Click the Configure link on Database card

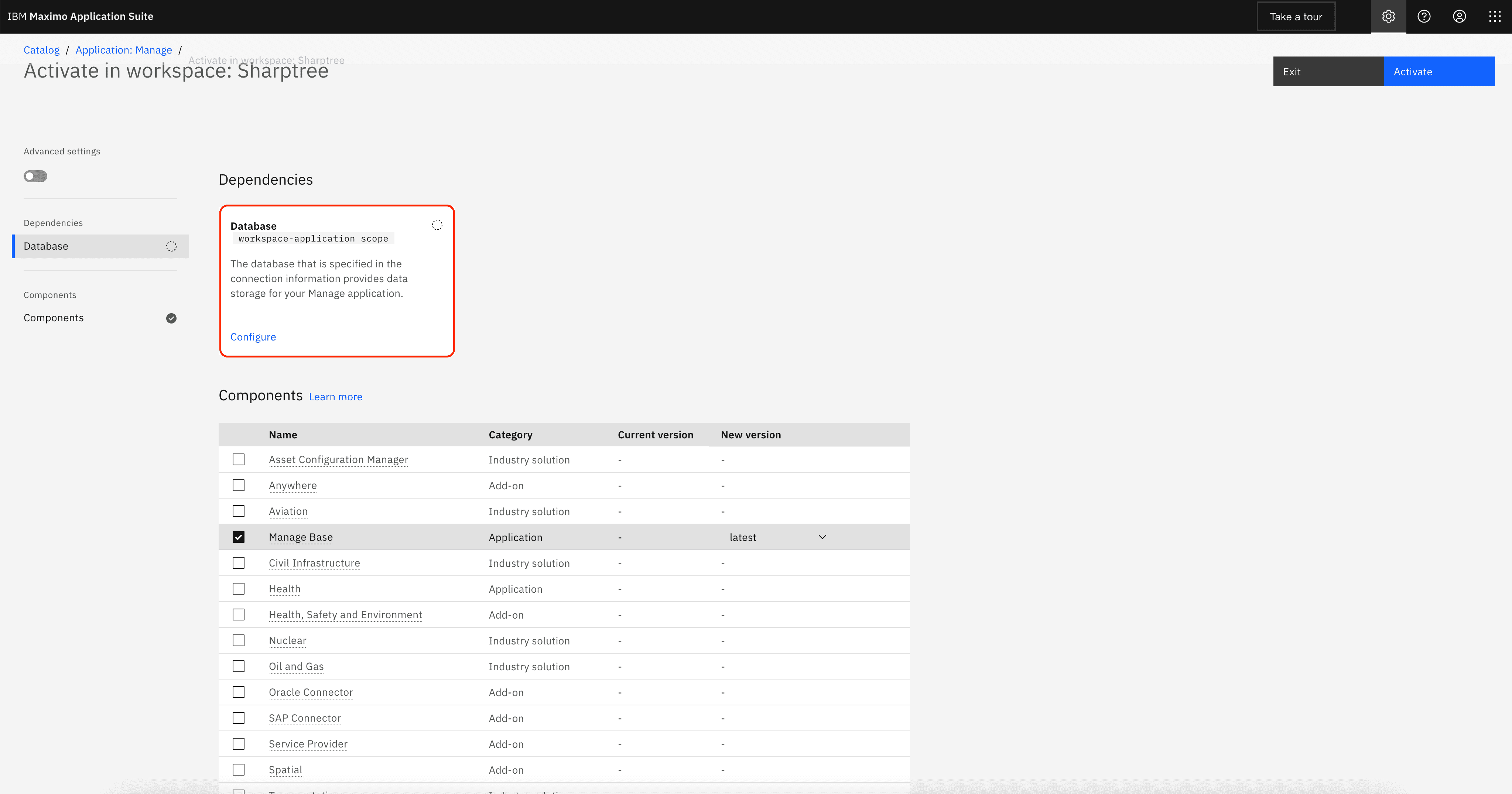point(253,337)
